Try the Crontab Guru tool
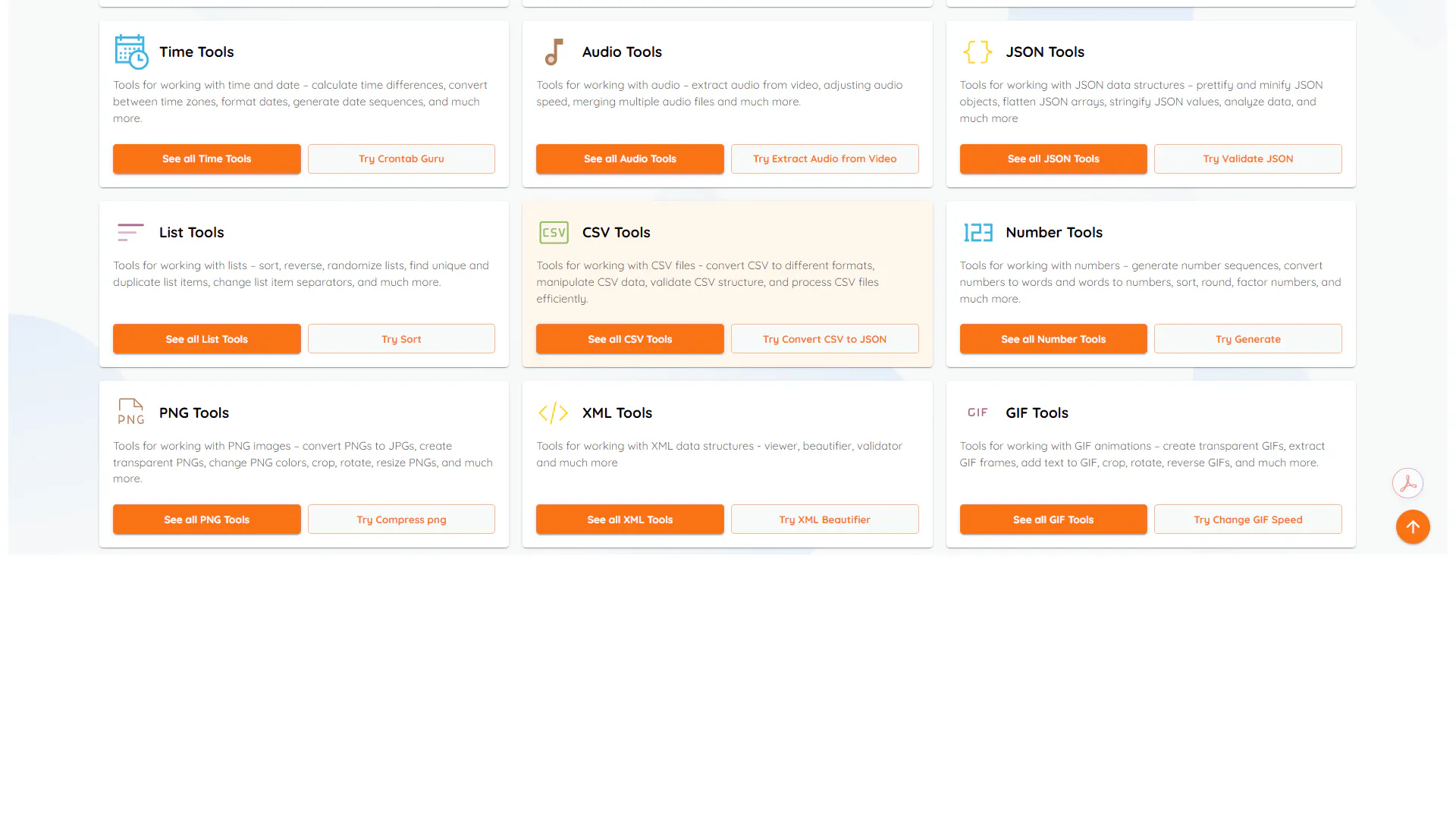The image size is (1456, 819). [x=401, y=158]
